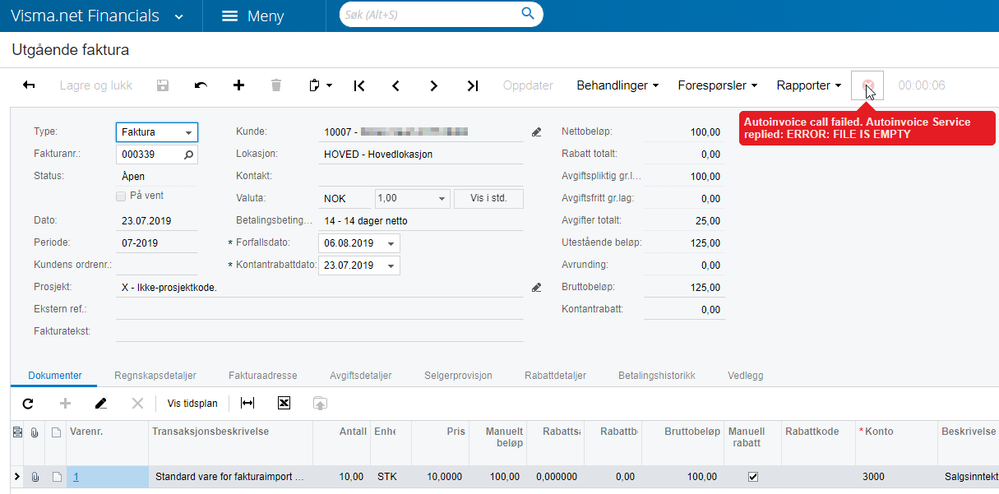Add a new invoice with plus icon
This screenshot has height=494, width=999.
(239, 85)
